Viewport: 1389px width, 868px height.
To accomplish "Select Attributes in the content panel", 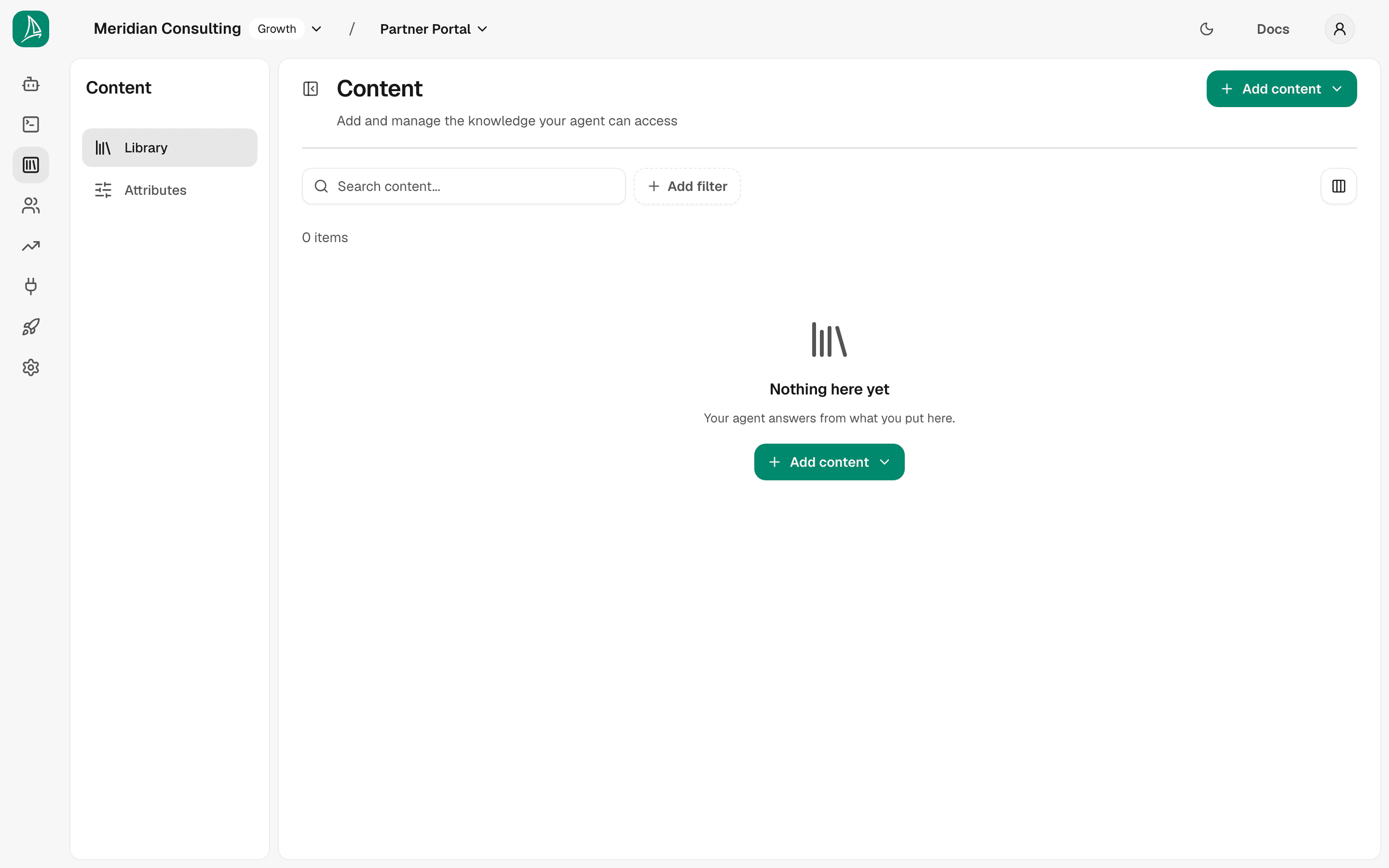I will coord(170,190).
